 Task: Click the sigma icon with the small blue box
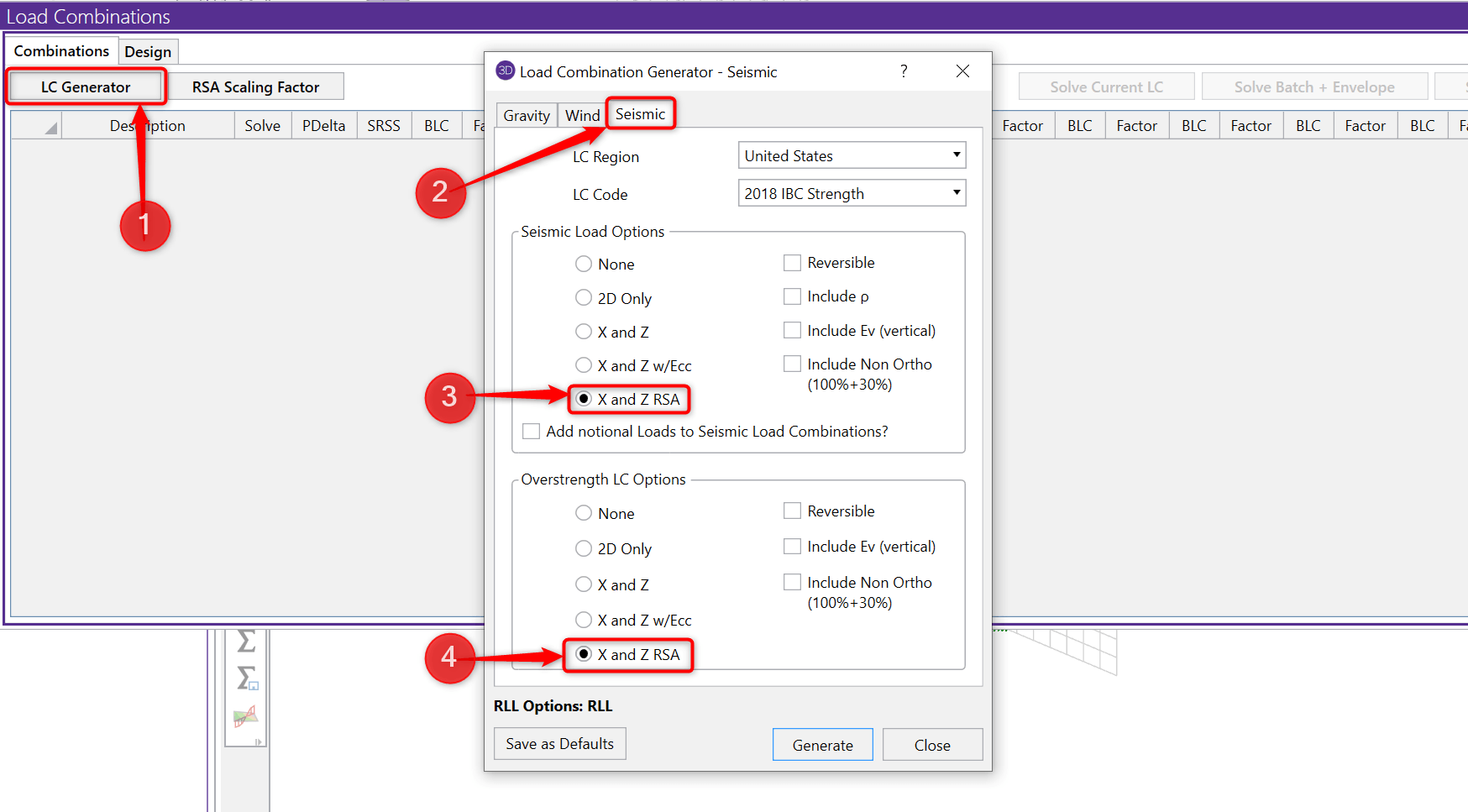[x=247, y=678]
